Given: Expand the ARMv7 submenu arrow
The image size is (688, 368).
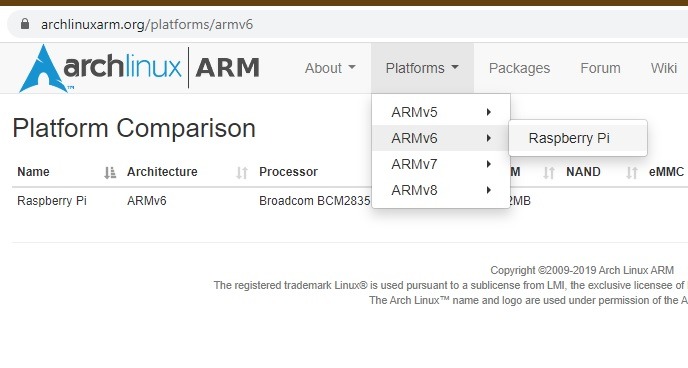Looking at the screenshot, I should coord(488,164).
